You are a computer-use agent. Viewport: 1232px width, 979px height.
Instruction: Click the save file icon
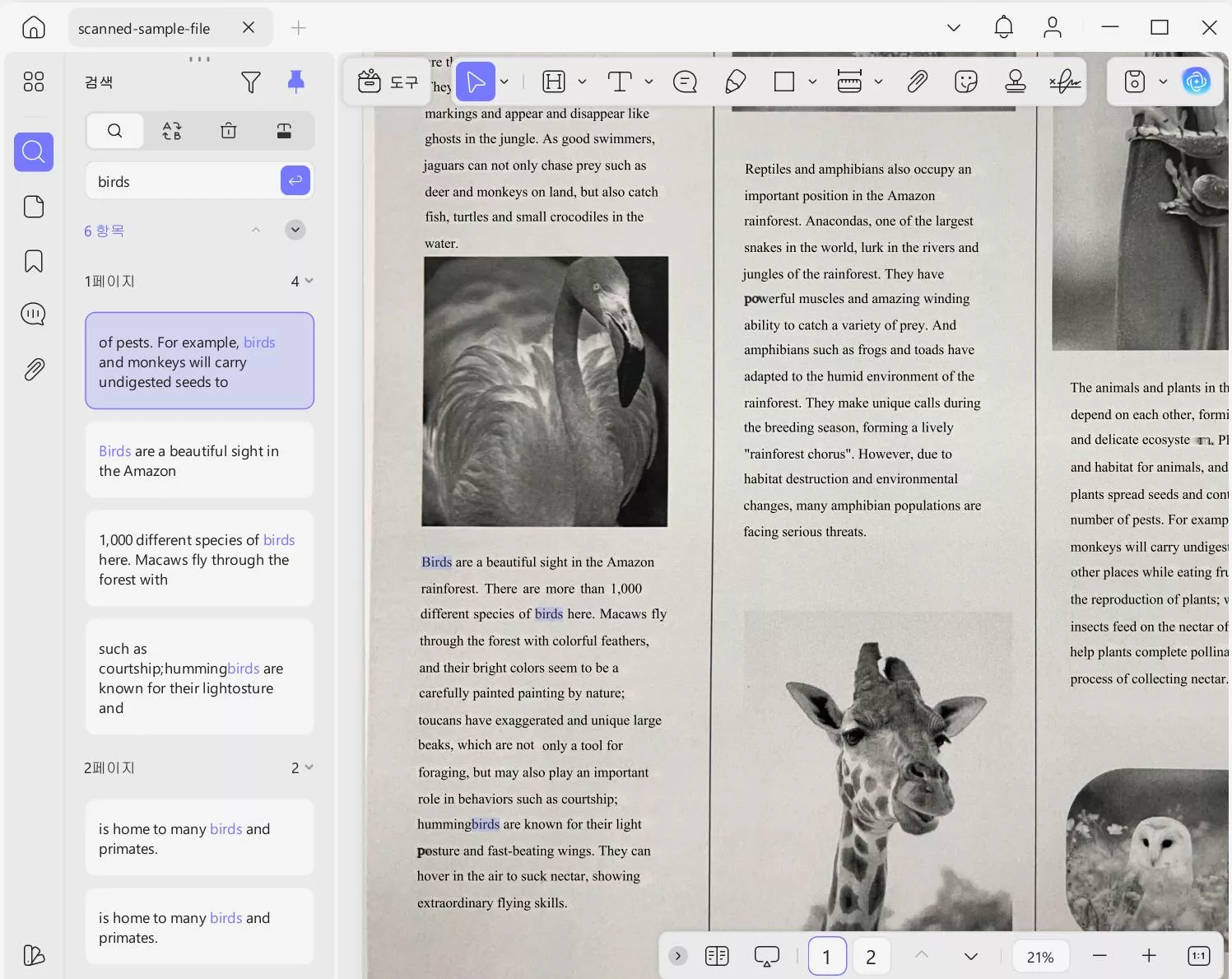1135,82
